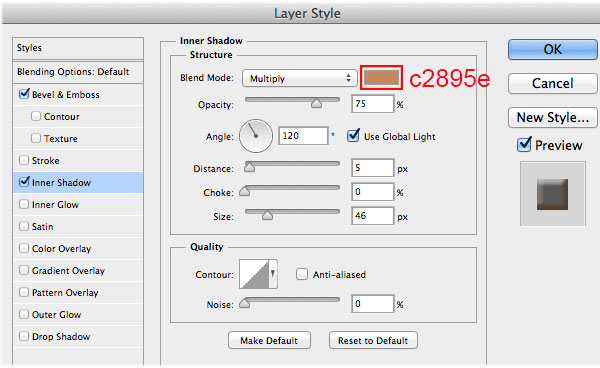Screen dimensions: 600x368
Task: Select the Stroke style label
Action: click(x=46, y=161)
